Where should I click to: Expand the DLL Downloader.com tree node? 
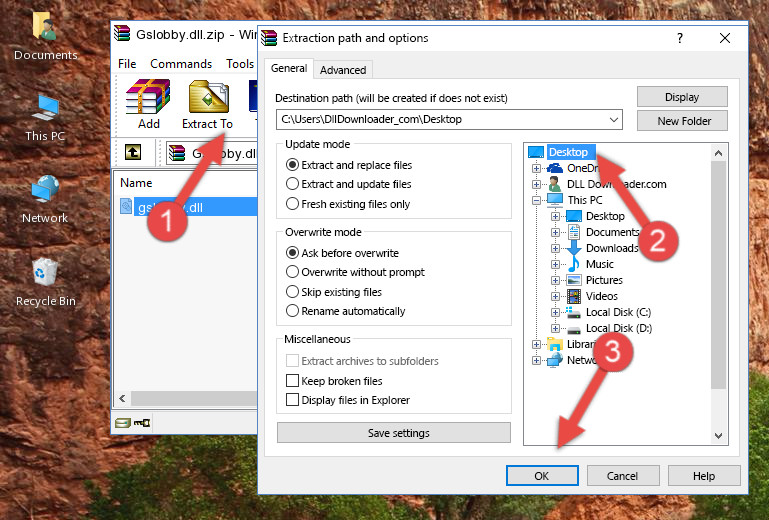click(537, 184)
